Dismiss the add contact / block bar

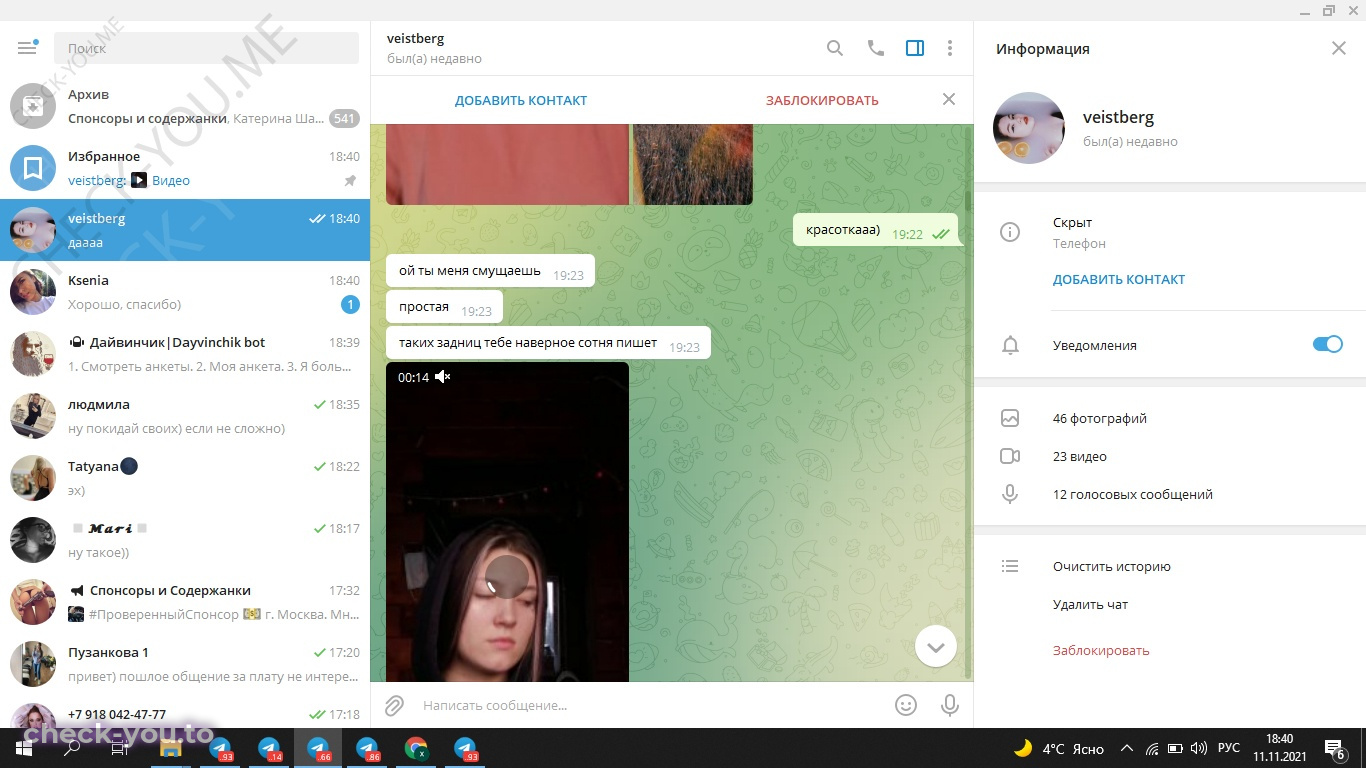(x=949, y=99)
